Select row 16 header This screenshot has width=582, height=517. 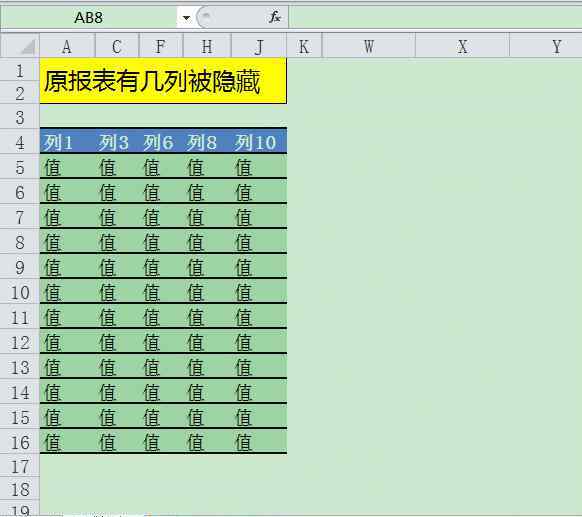[x=20, y=442]
